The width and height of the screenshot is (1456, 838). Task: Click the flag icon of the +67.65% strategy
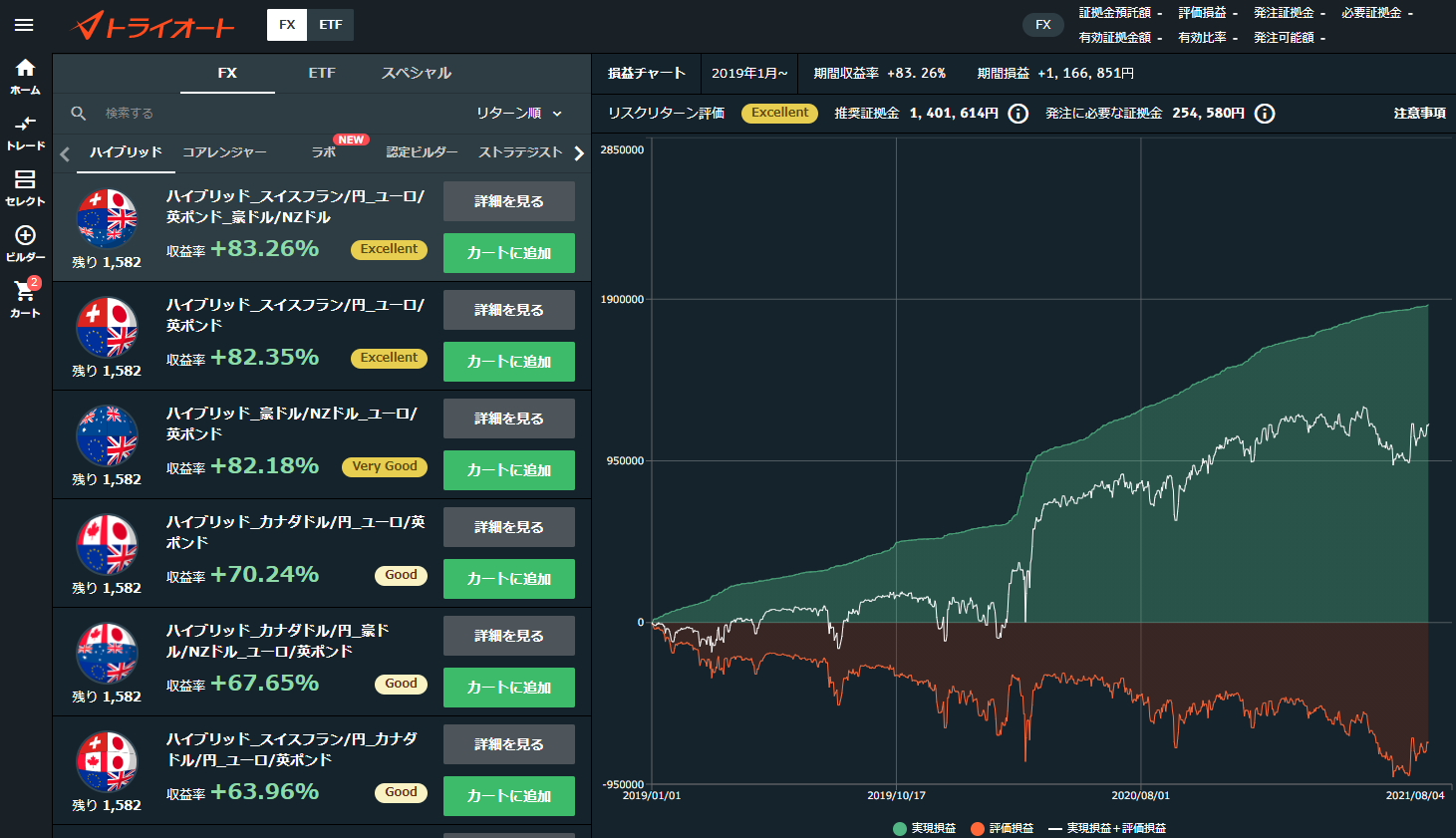(x=107, y=653)
